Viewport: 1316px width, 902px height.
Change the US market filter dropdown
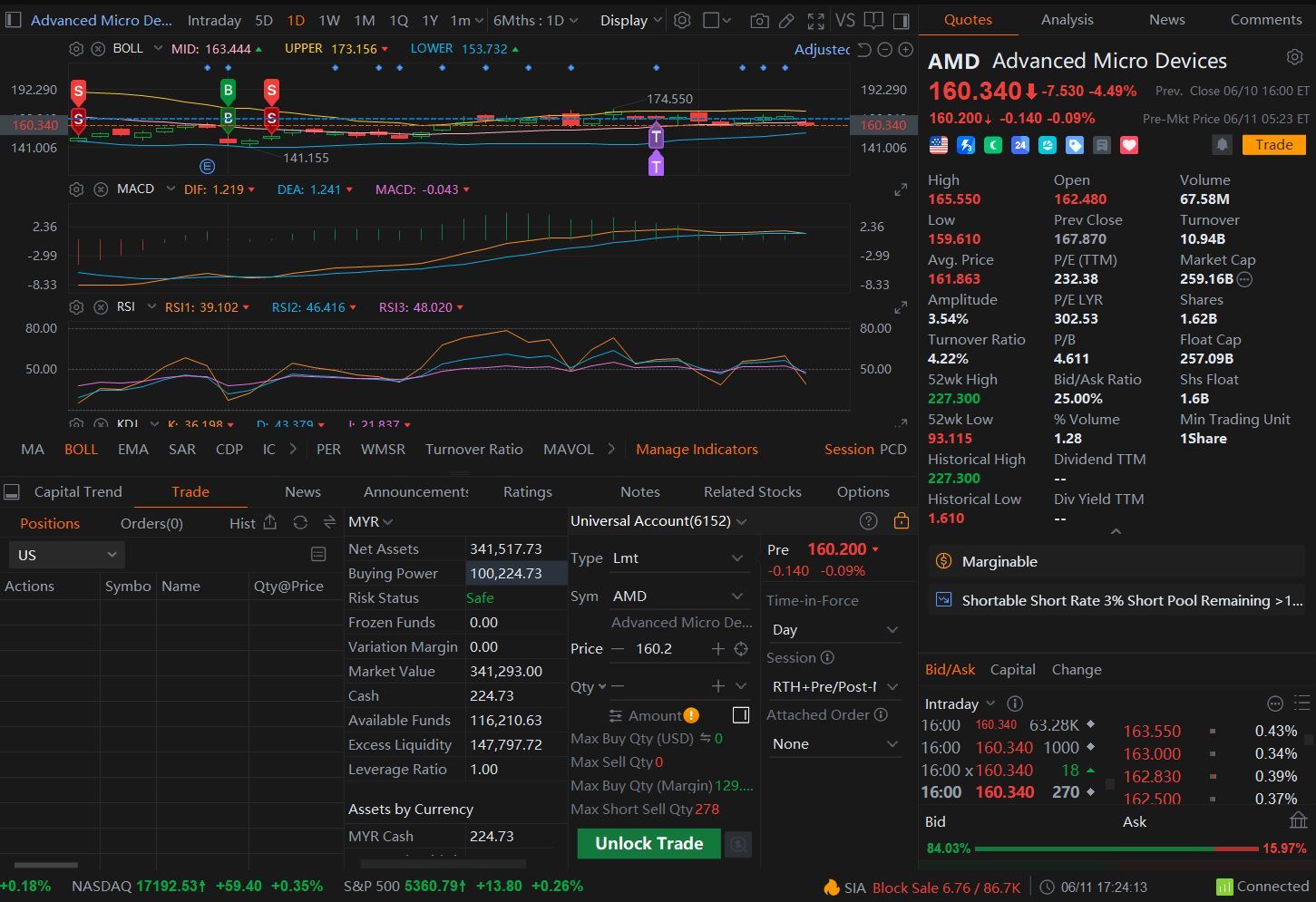[66, 555]
